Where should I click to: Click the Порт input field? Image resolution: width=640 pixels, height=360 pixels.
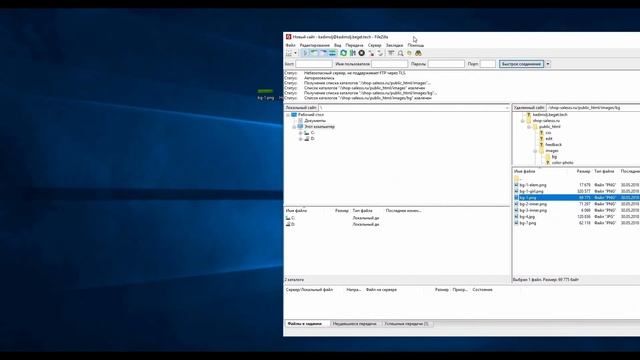[487, 64]
